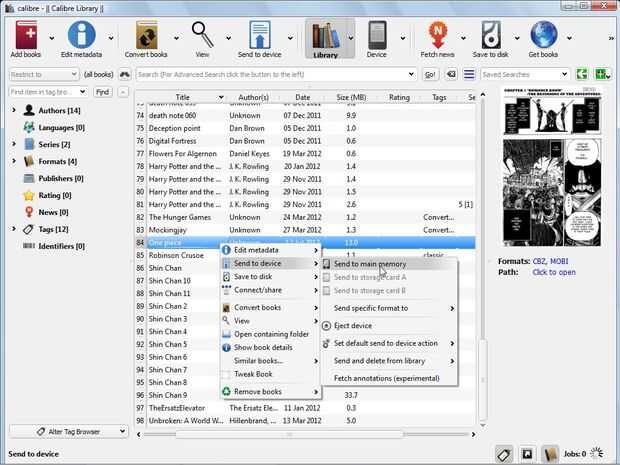This screenshot has width=620, height=465.
Task: Select the Library toolbar icon
Action: click(325, 36)
